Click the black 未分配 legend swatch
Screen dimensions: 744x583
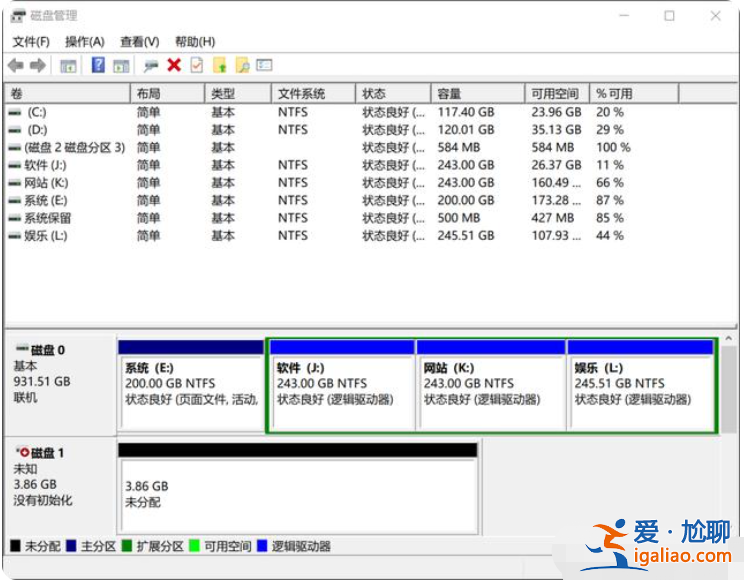15,546
